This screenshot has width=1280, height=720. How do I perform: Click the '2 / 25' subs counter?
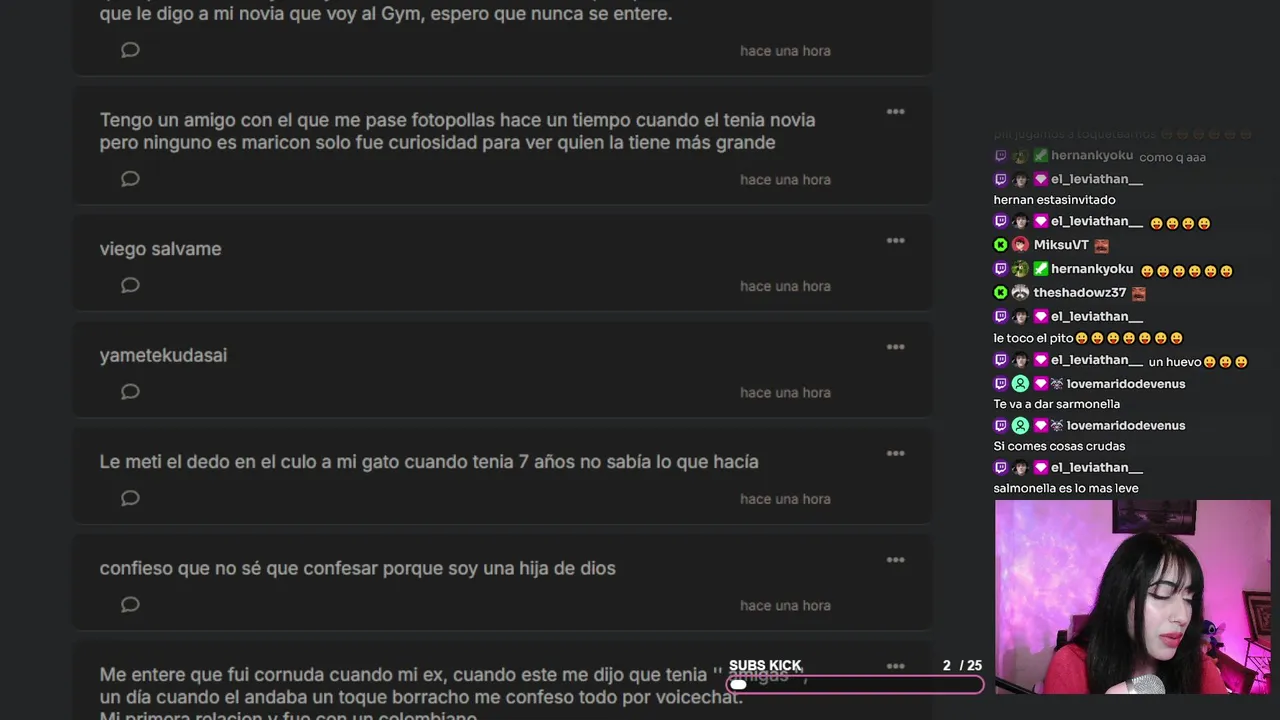(x=962, y=665)
